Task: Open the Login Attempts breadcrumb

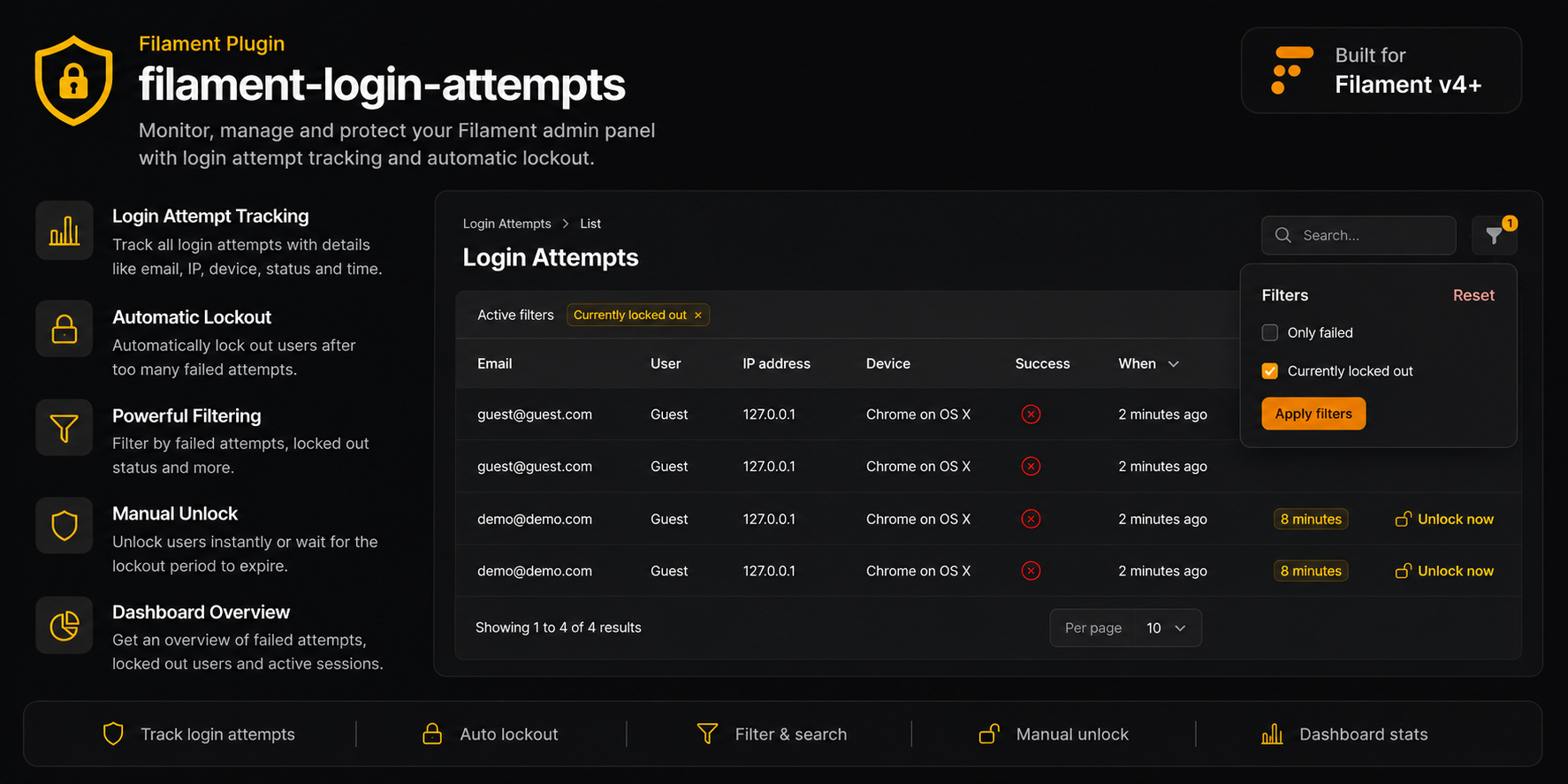Action: click(x=507, y=224)
